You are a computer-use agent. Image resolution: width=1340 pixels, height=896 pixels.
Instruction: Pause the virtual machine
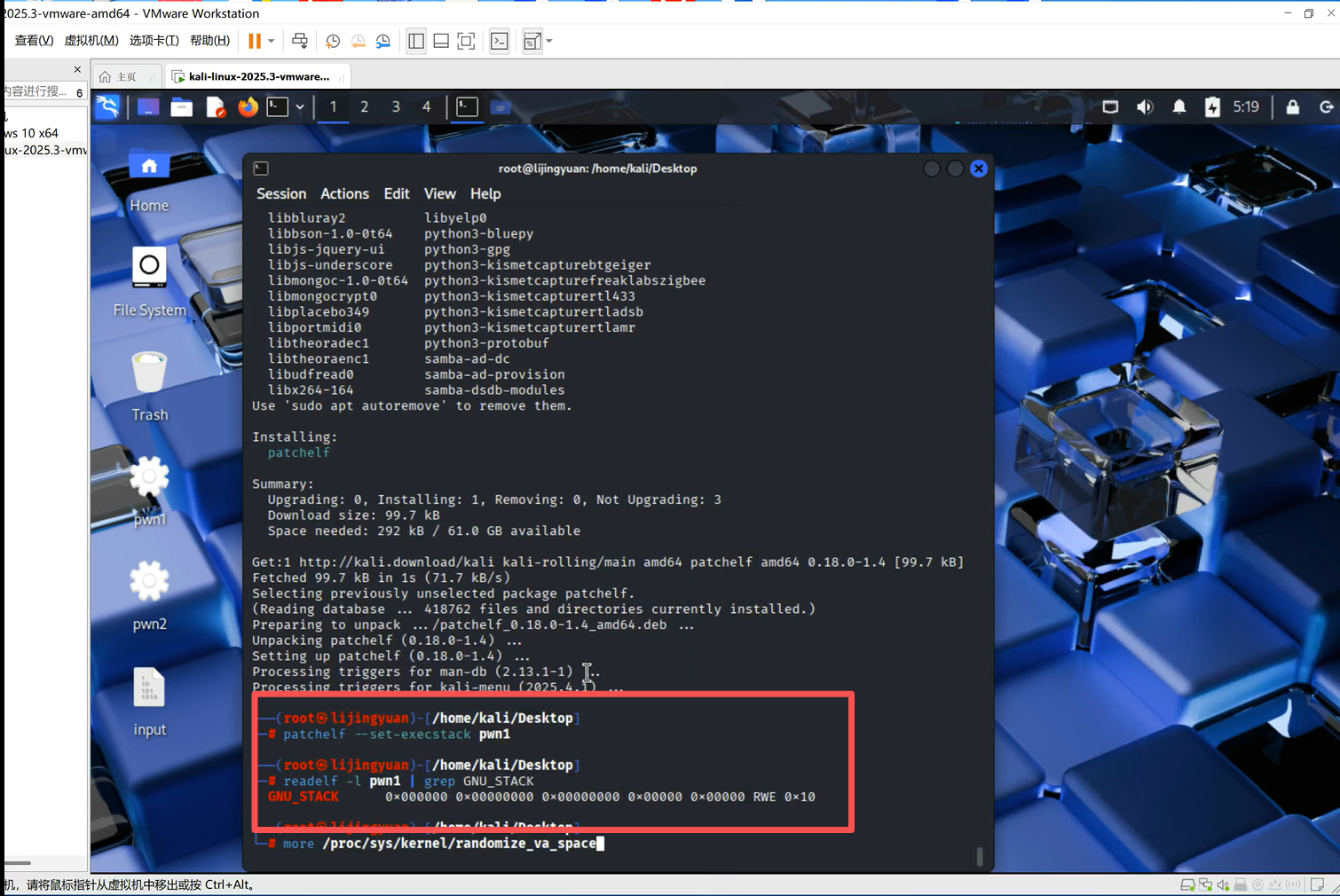(255, 41)
